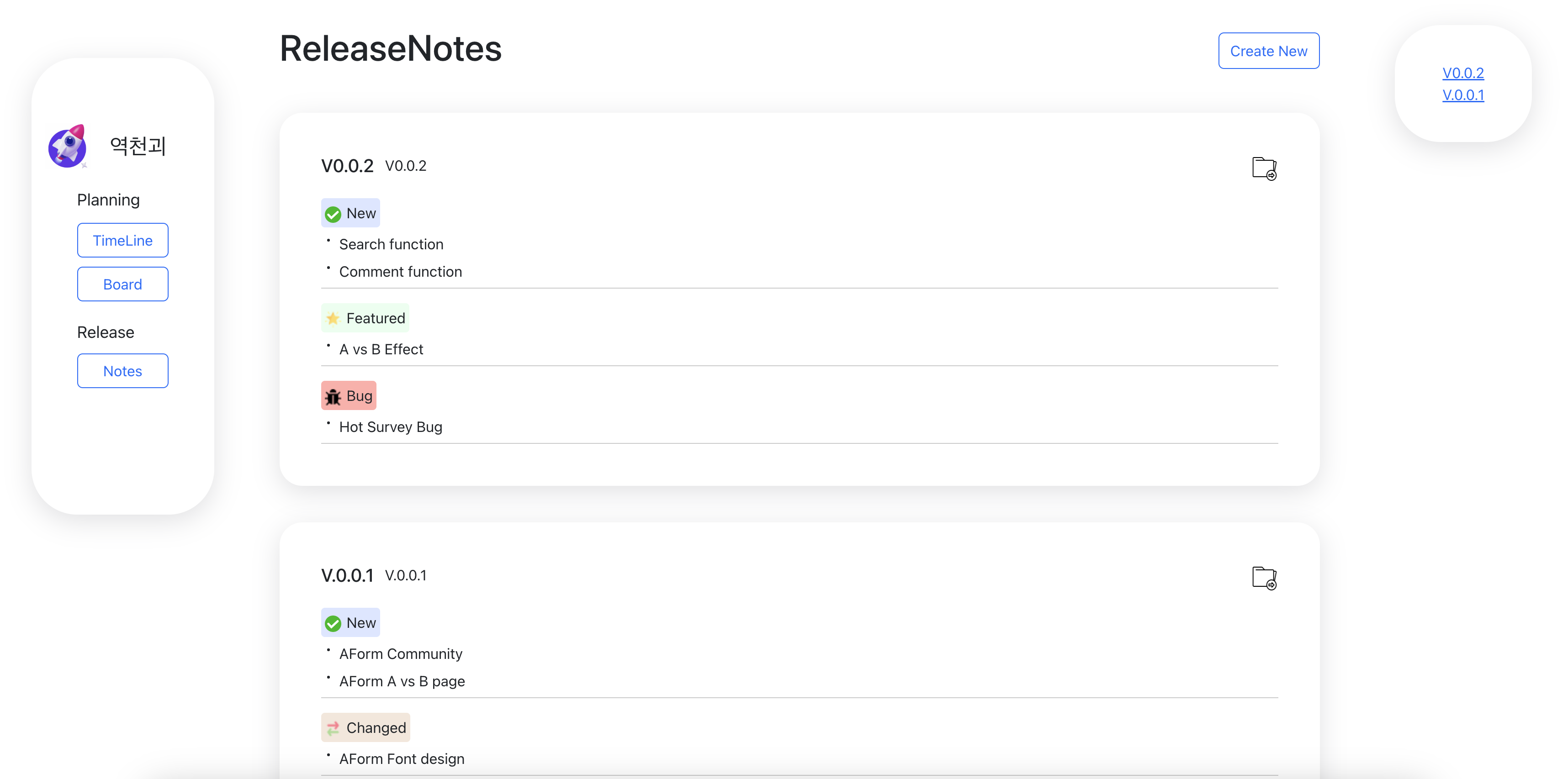Click the rocket logo icon
The height and width of the screenshot is (779, 1568).
68,146
